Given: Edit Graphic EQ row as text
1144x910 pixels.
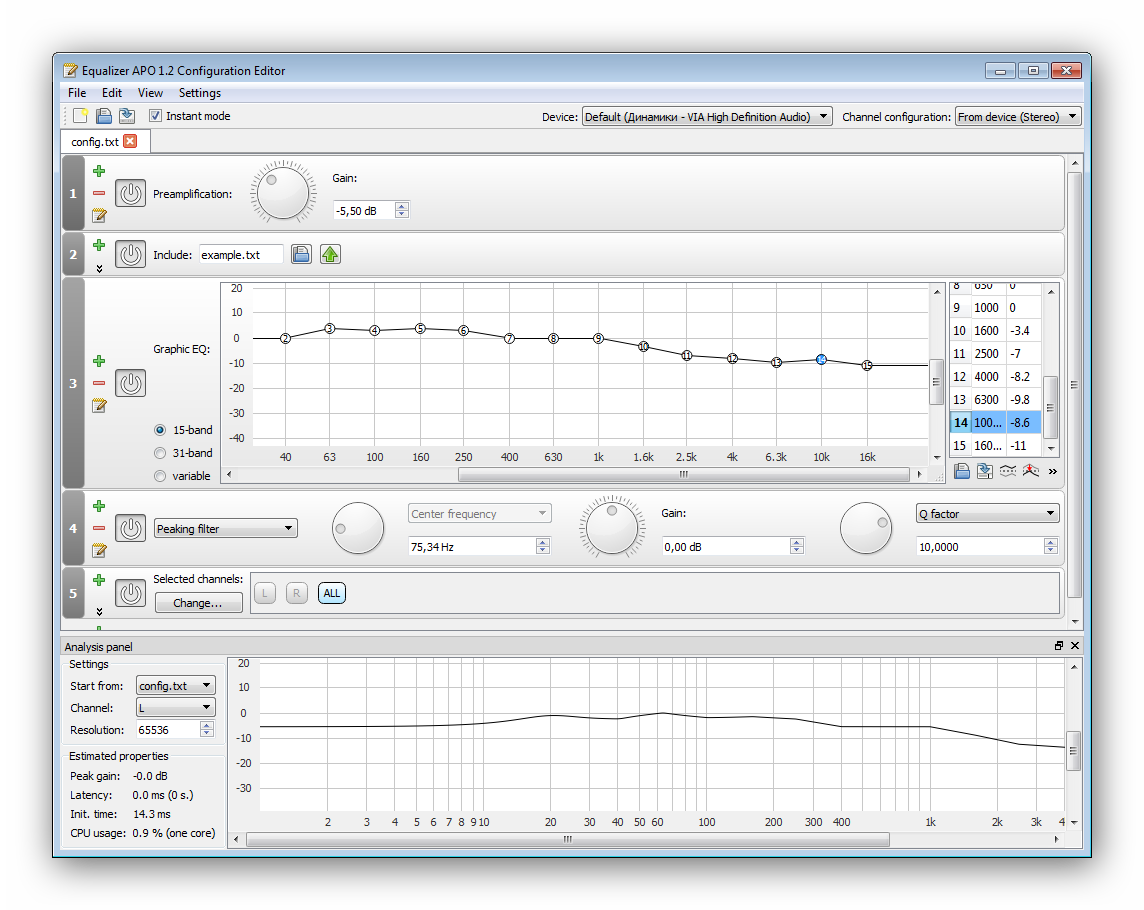Looking at the screenshot, I should (x=99, y=405).
